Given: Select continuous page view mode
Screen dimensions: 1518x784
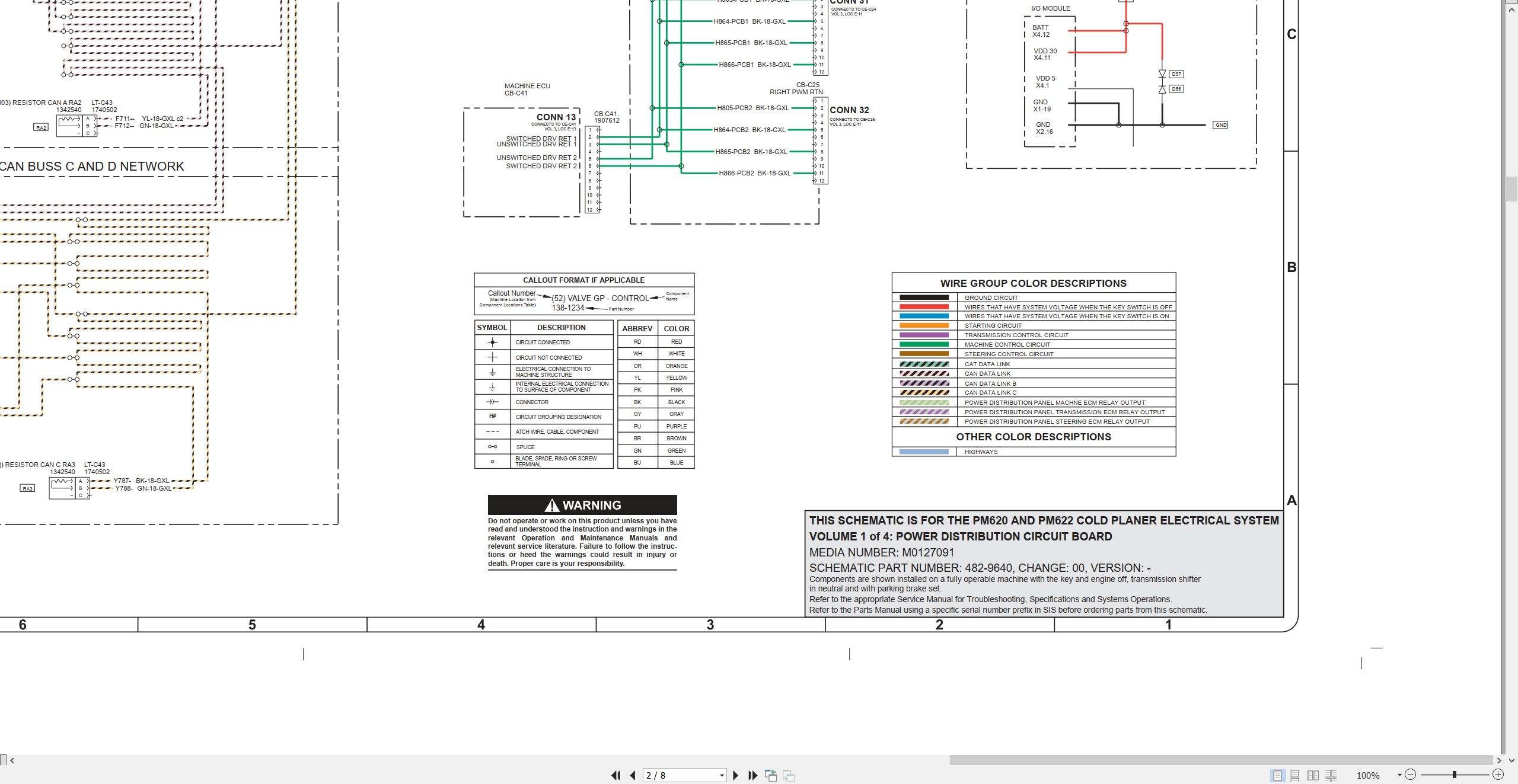Looking at the screenshot, I should pyautogui.click(x=1295, y=775).
